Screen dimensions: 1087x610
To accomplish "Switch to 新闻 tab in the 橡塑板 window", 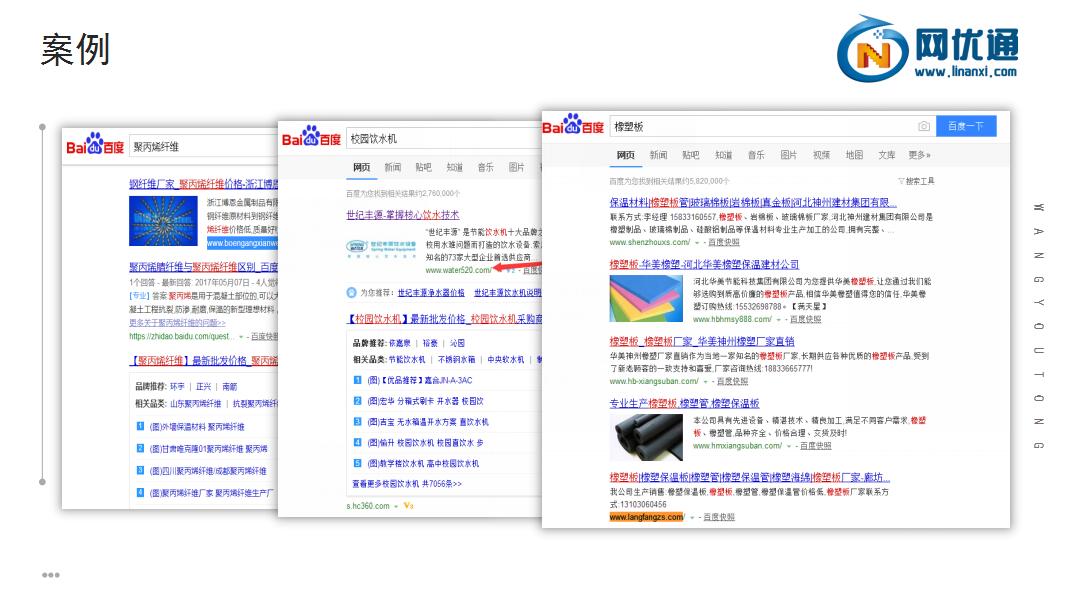I will tap(659, 155).
